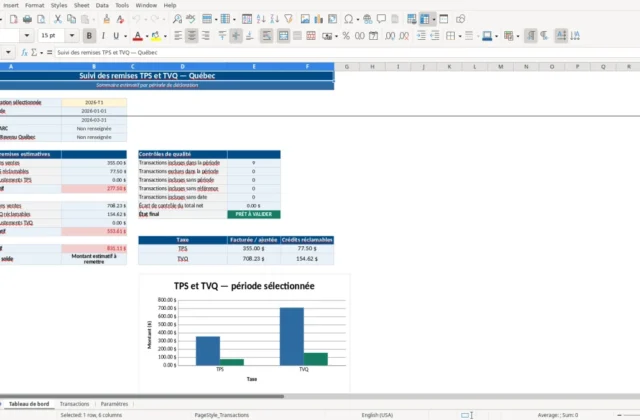The height and width of the screenshot is (420, 640).
Task: Increase indent with the toolbar icon
Action: click(421, 36)
